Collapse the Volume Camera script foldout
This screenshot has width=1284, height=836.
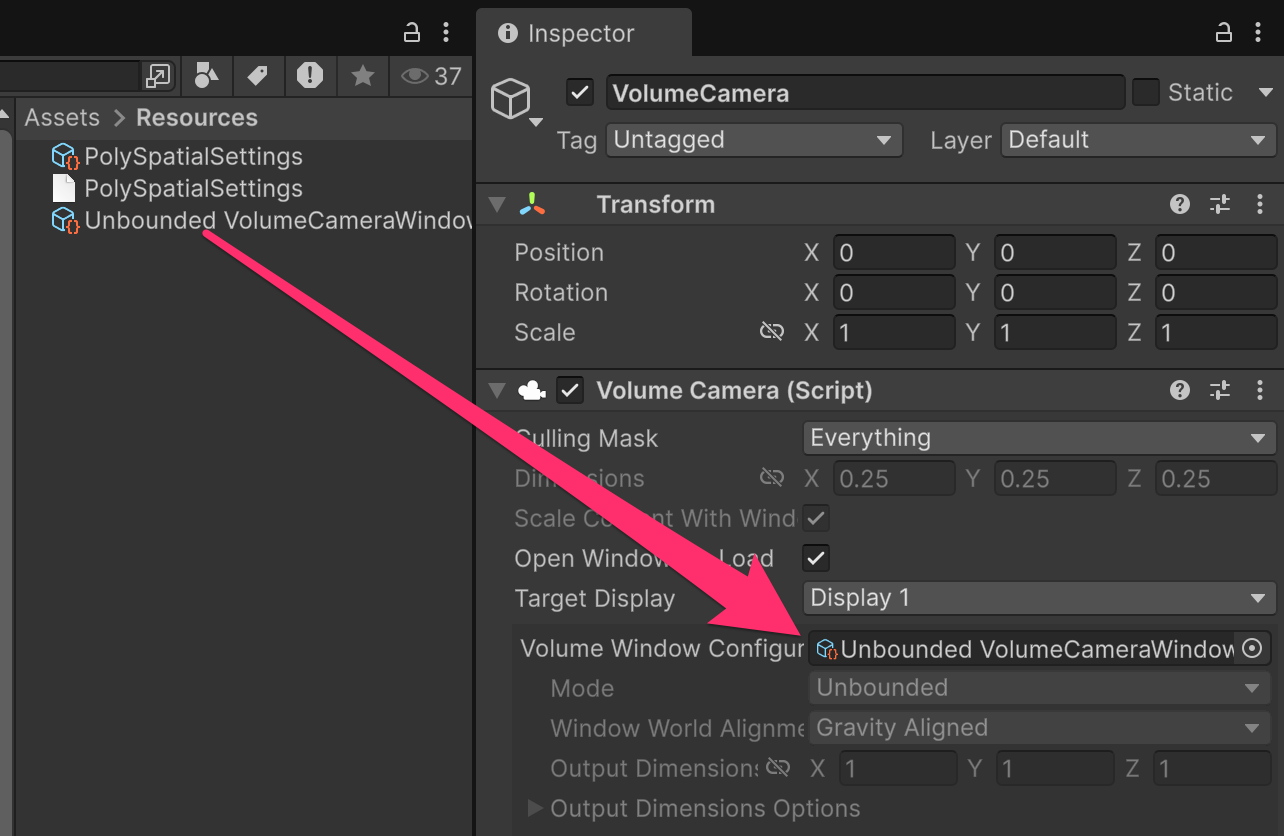click(497, 390)
